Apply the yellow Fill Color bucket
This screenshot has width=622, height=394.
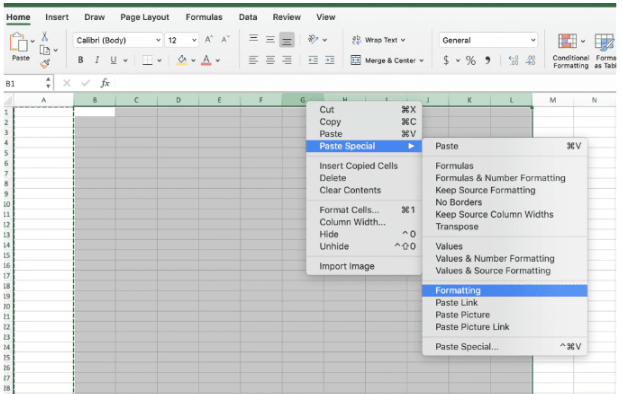tap(182, 60)
